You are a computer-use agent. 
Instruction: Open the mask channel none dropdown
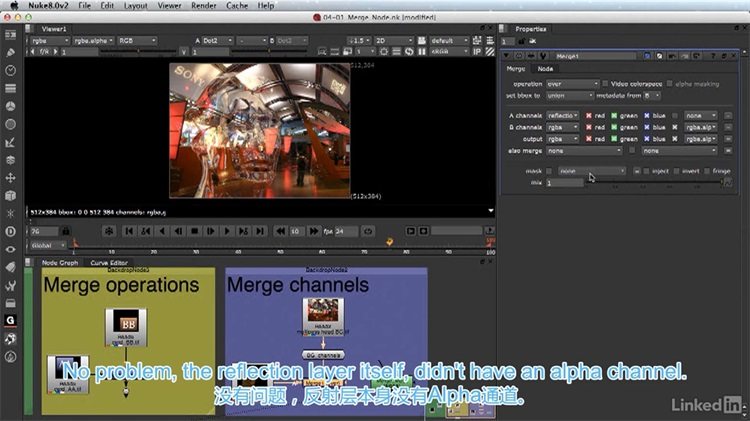(592, 171)
